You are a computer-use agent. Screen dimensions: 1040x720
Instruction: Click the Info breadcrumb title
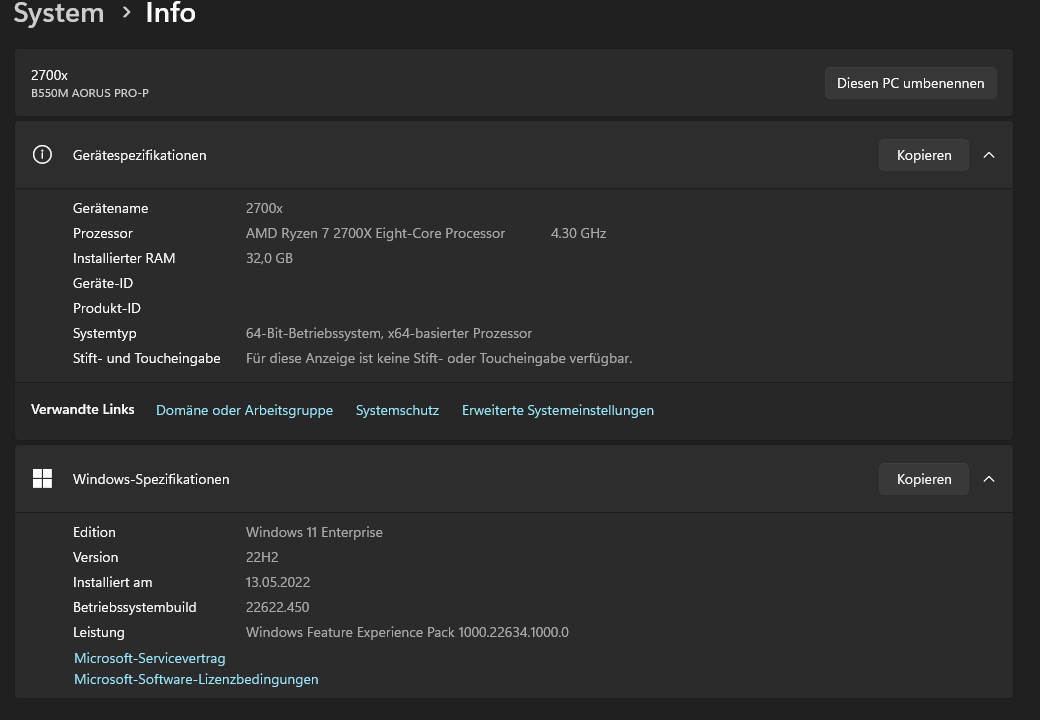(x=170, y=13)
